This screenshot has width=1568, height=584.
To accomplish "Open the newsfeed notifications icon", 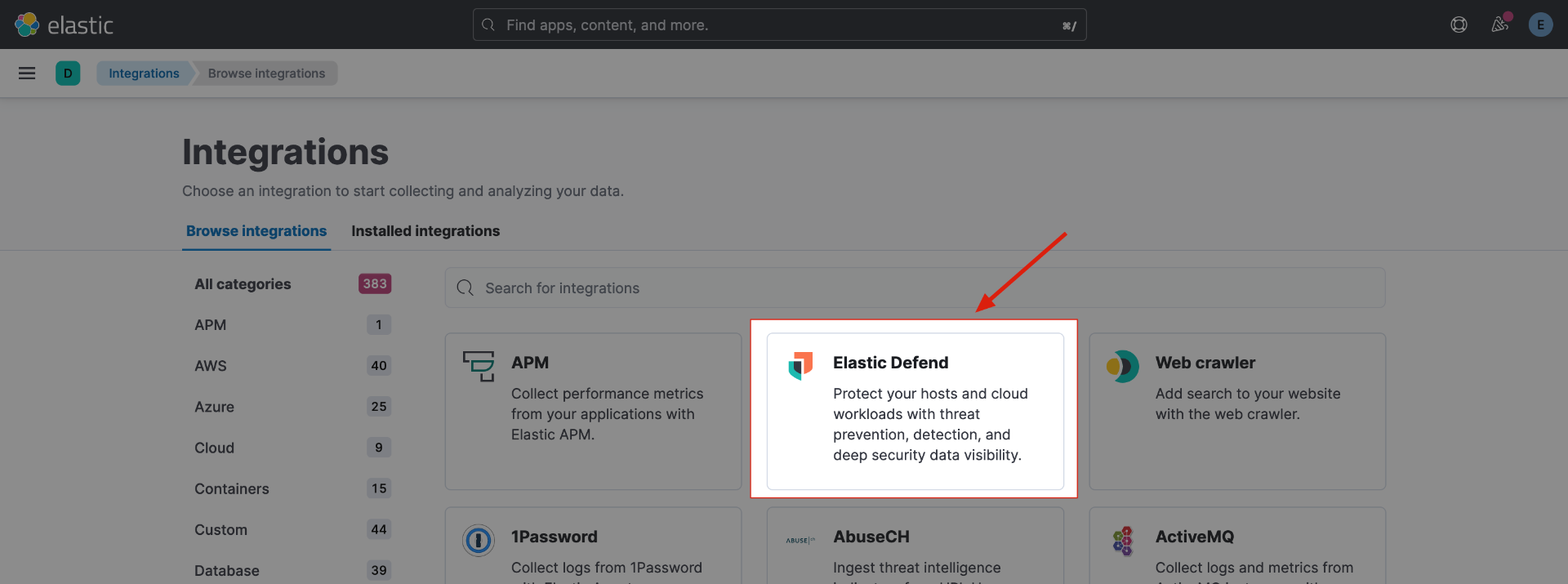I will (x=1500, y=25).
